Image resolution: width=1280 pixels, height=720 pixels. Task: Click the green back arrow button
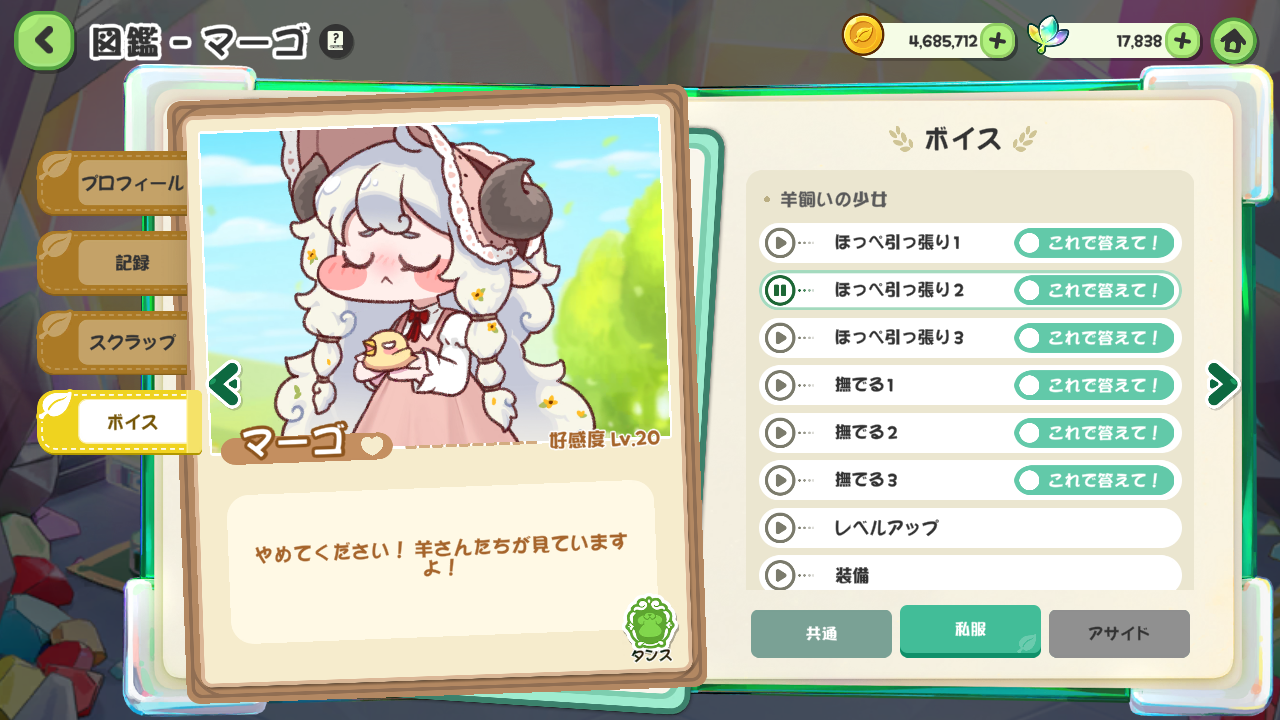[x=44, y=41]
